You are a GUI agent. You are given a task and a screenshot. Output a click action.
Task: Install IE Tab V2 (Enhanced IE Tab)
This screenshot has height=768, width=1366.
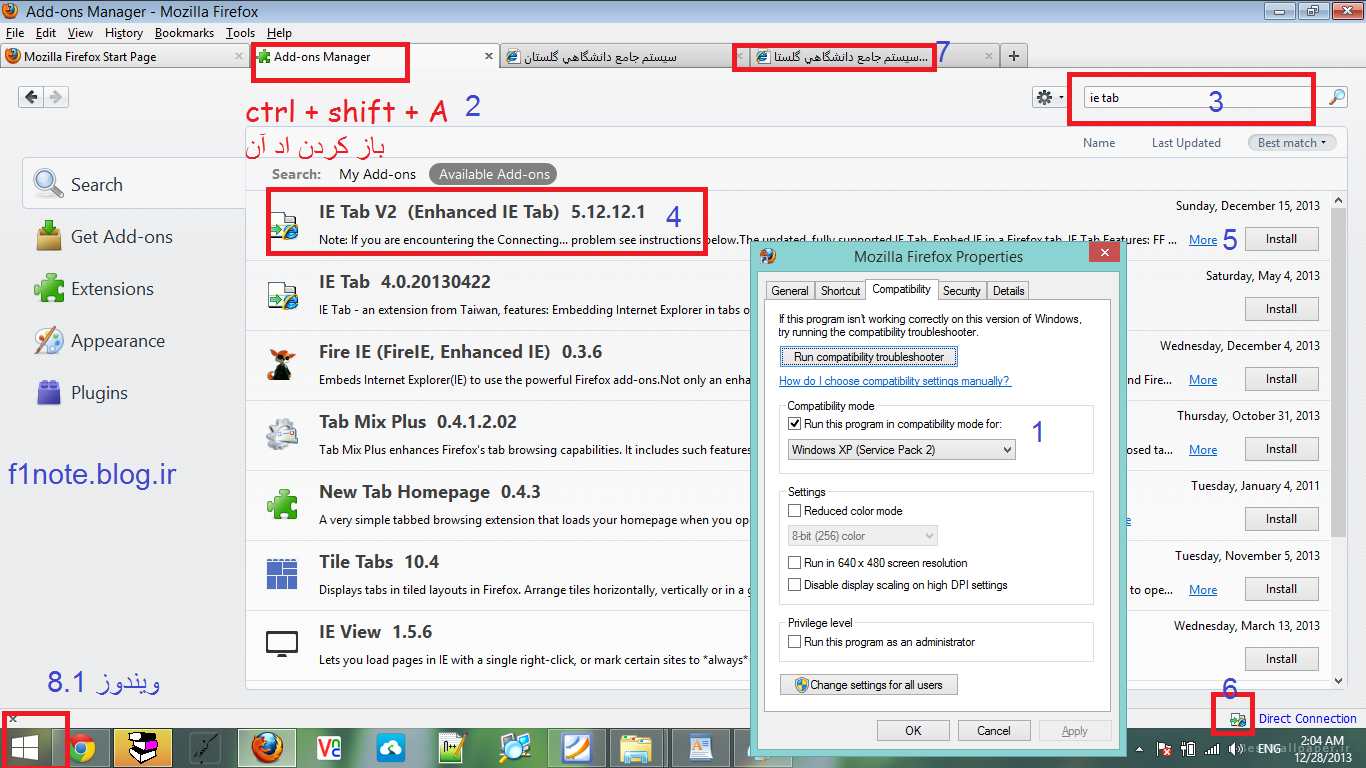[x=1281, y=239]
